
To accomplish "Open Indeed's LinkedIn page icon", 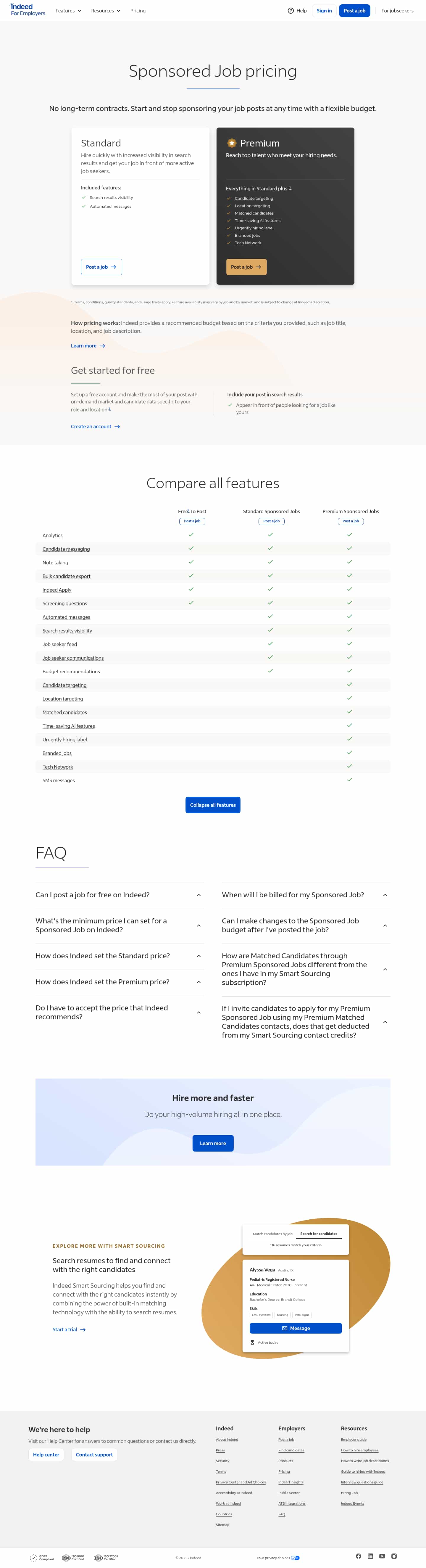I will (370, 1556).
